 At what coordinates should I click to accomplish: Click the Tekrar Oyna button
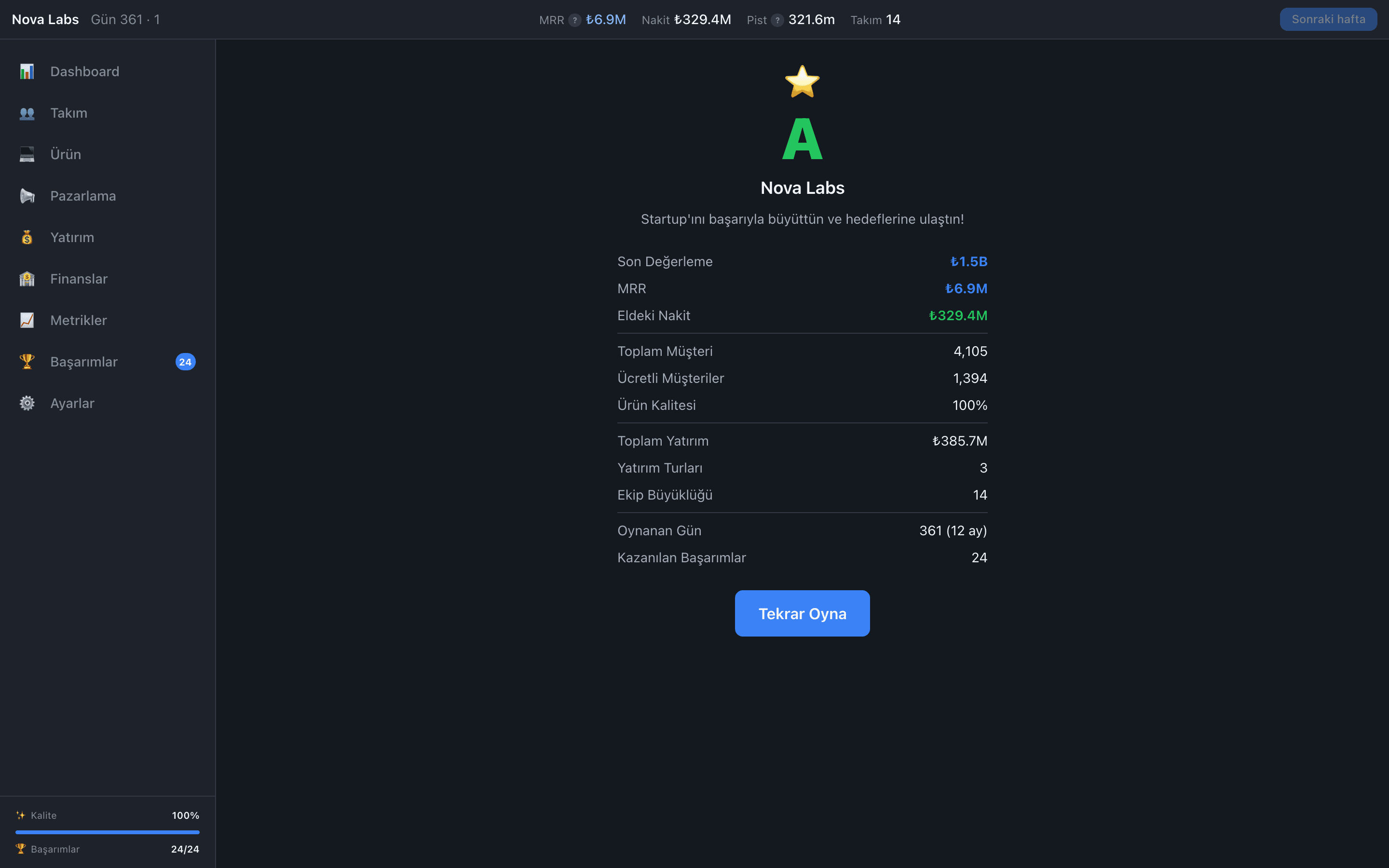click(802, 613)
